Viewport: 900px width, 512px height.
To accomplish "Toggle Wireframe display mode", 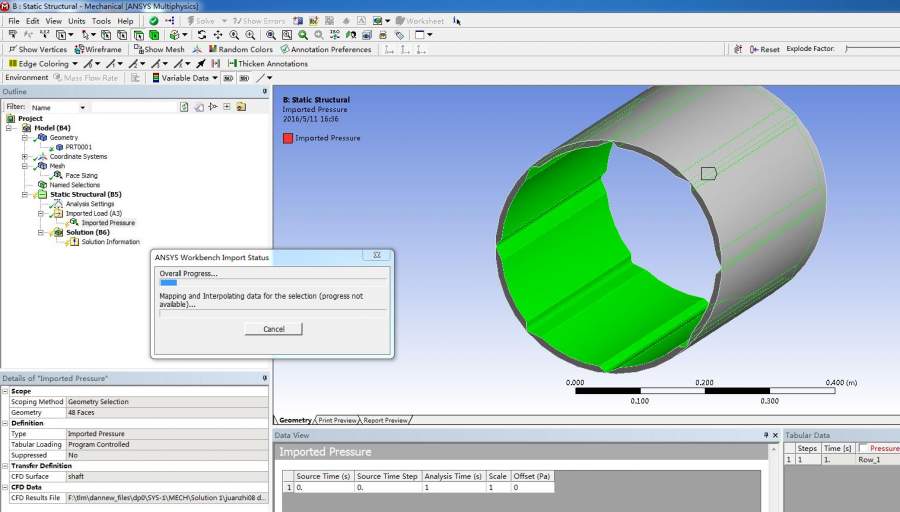I will [x=98, y=49].
